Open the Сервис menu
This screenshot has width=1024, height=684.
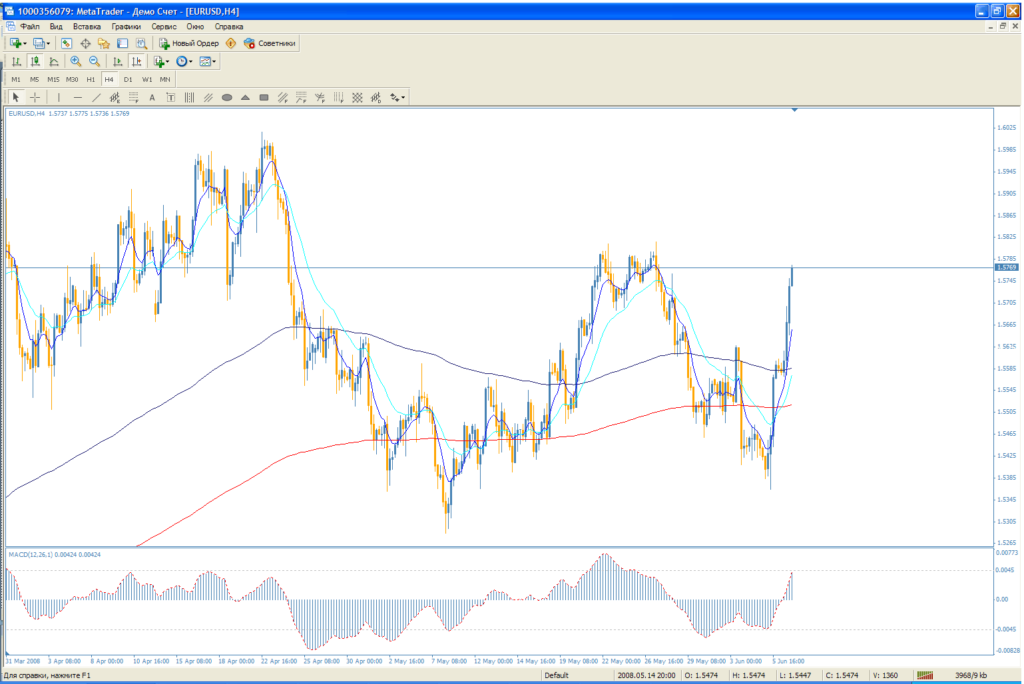click(x=164, y=26)
